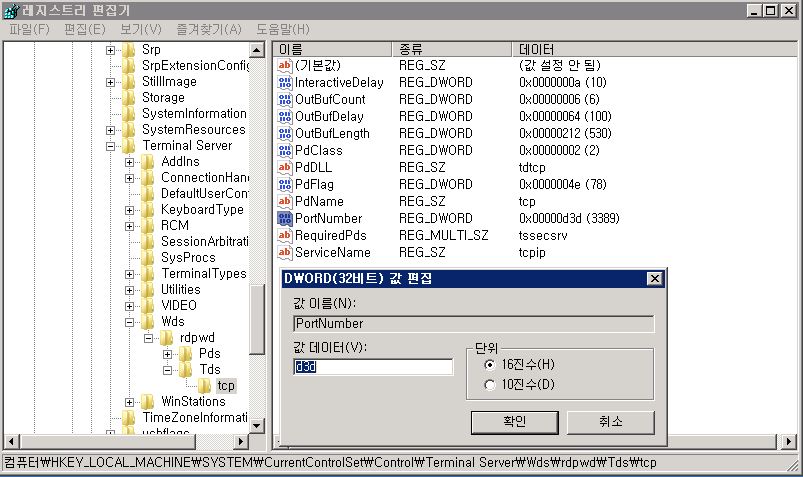Click the Registry Editor title bar icon
Image resolution: width=803 pixels, height=477 pixels.
[x=10, y=10]
